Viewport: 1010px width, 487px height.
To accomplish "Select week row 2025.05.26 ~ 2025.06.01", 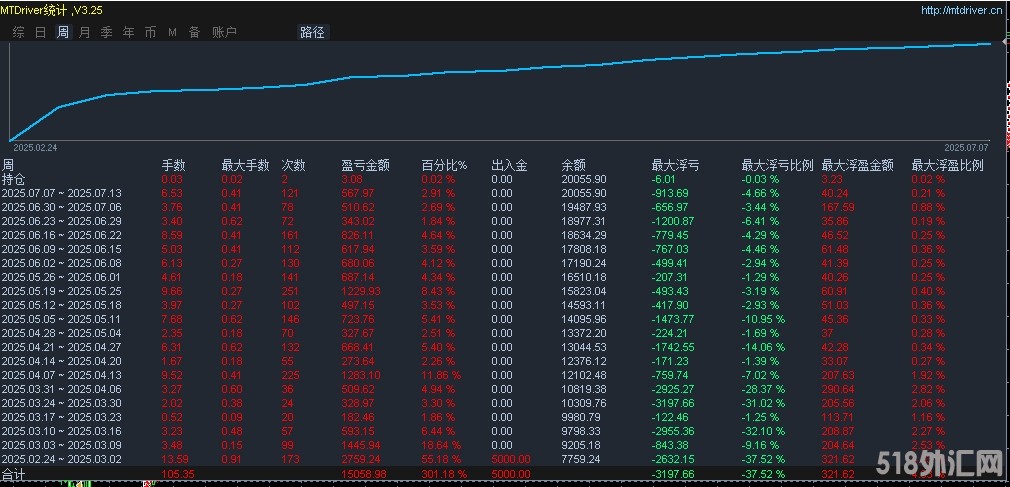I will [x=505, y=277].
